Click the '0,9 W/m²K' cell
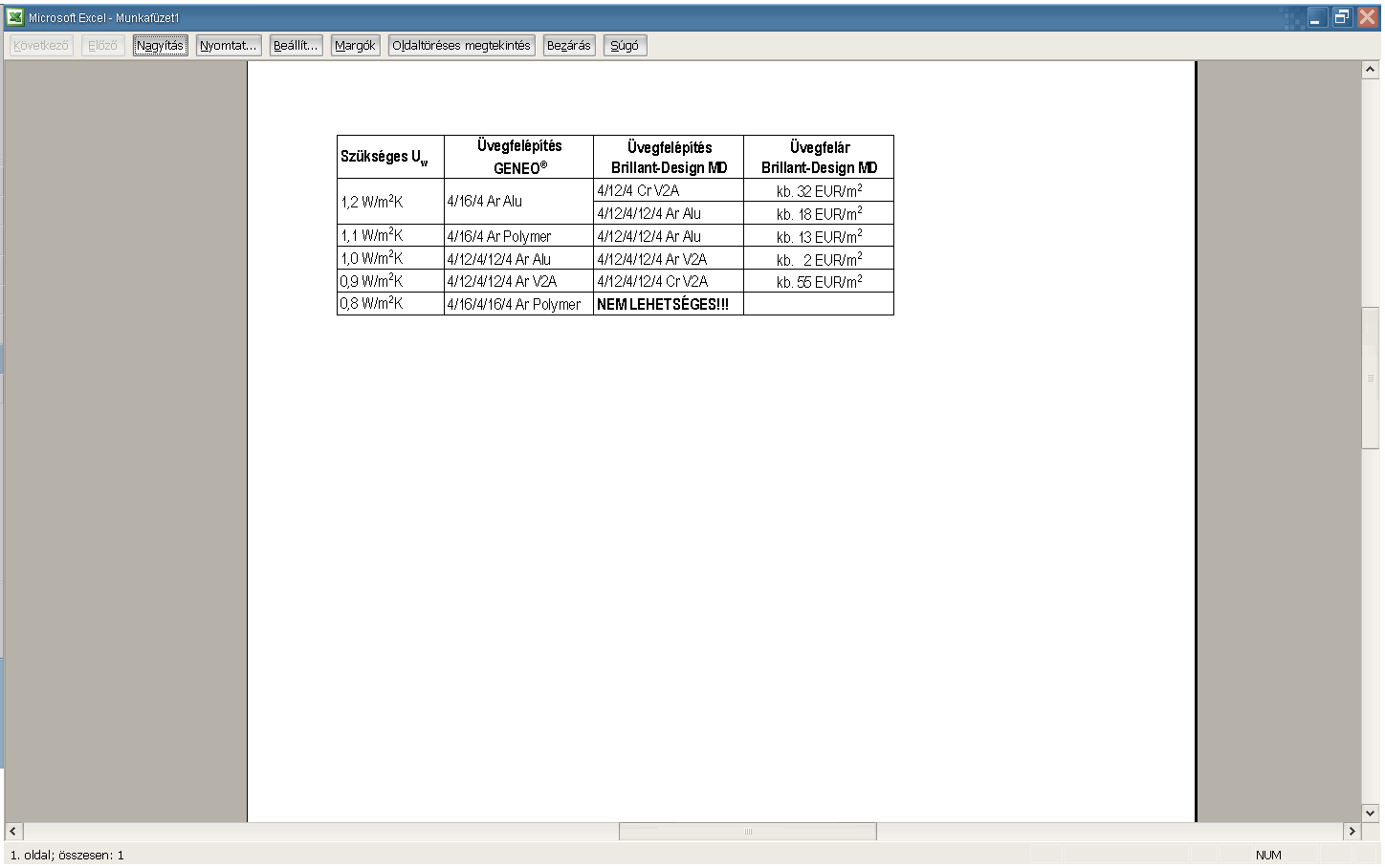 pos(390,281)
